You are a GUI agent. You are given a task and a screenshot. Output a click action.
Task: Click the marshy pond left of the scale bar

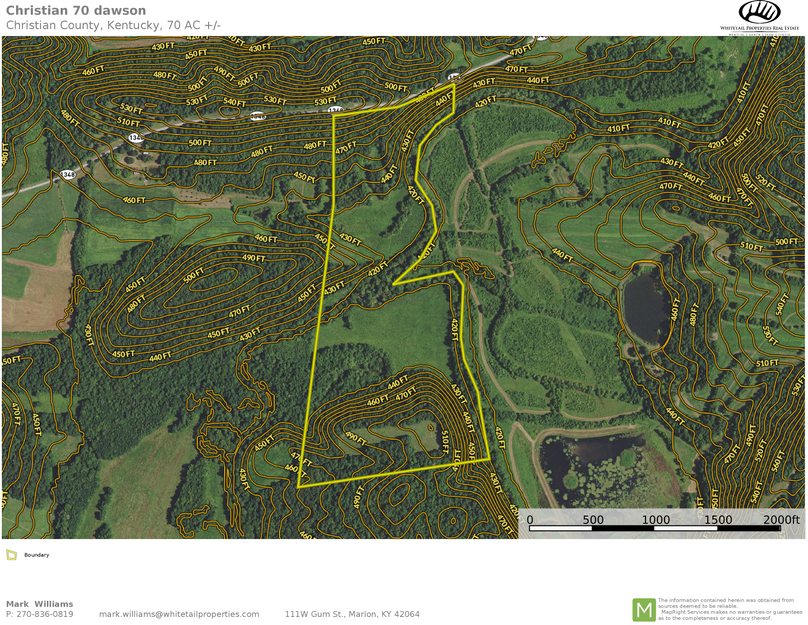click(590, 465)
